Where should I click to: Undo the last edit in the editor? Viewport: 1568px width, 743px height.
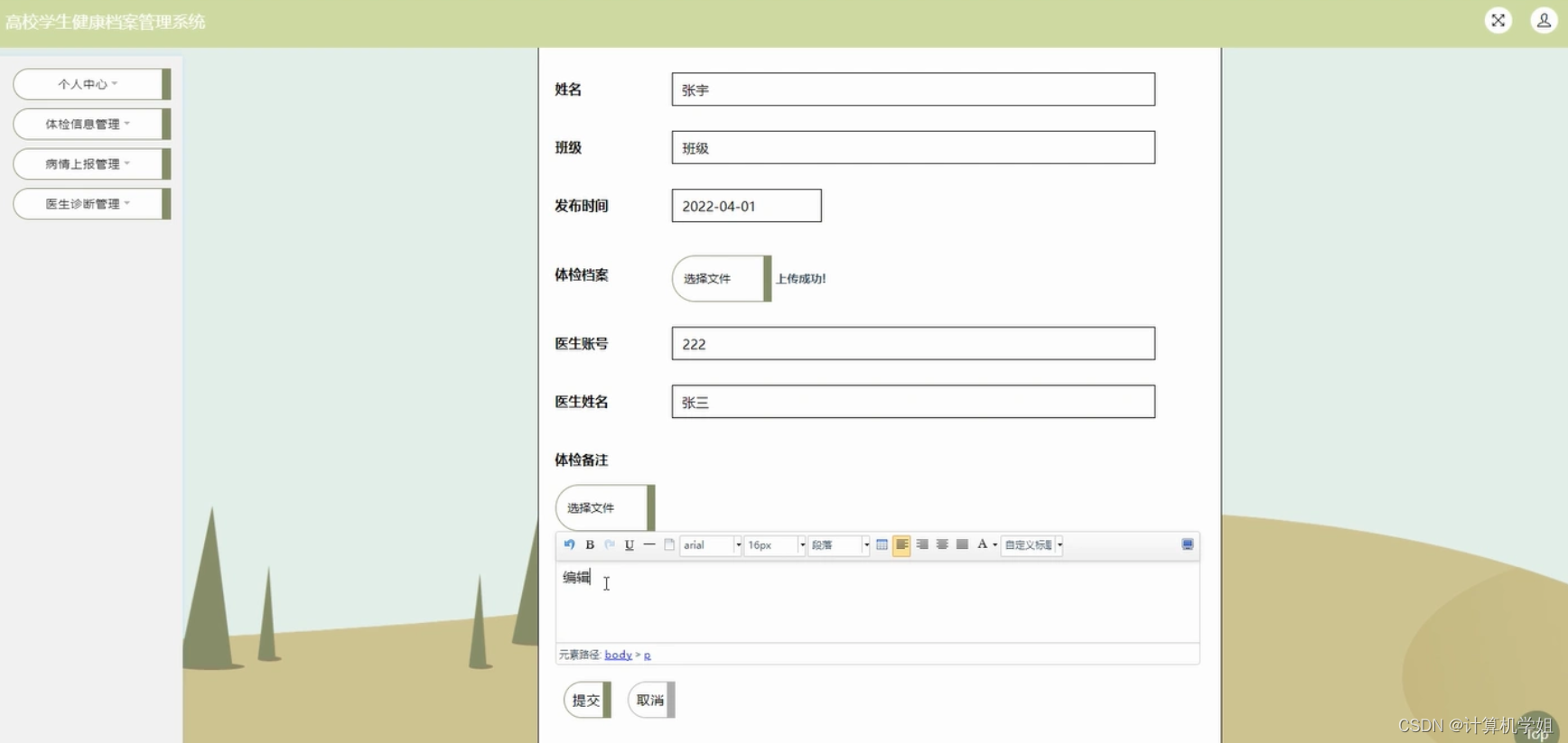pos(569,544)
